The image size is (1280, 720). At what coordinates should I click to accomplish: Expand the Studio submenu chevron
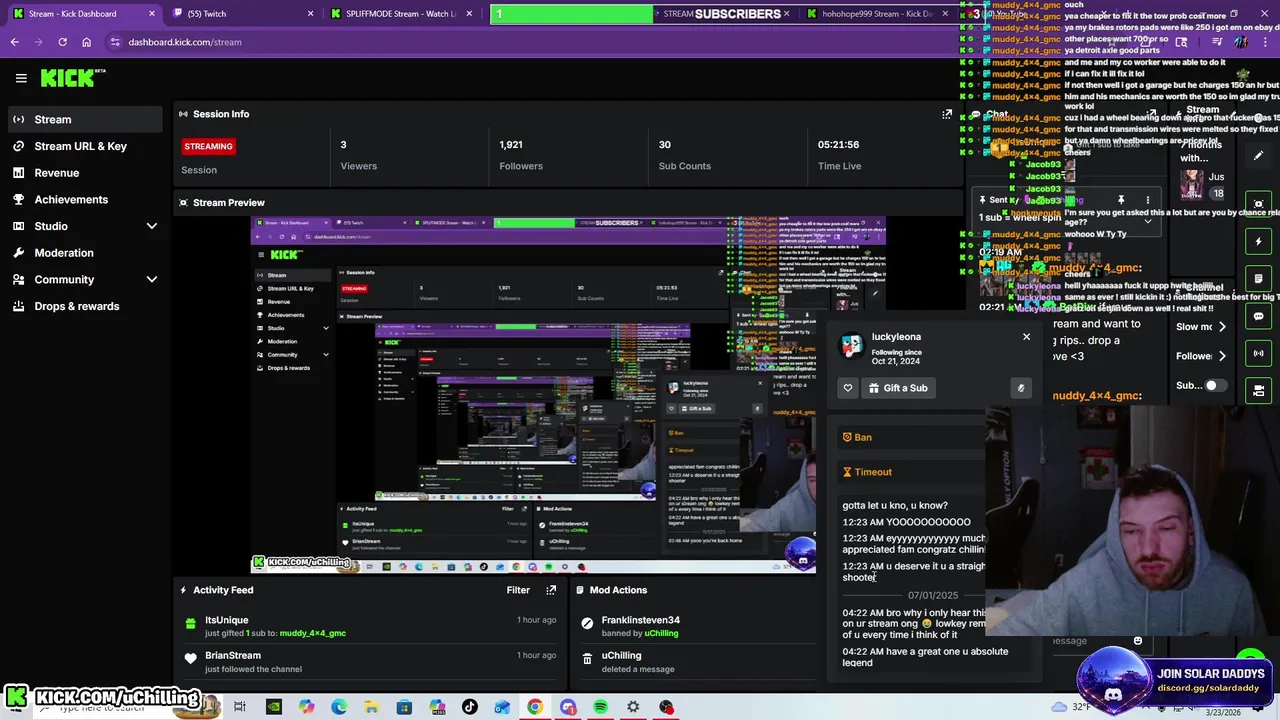152,226
